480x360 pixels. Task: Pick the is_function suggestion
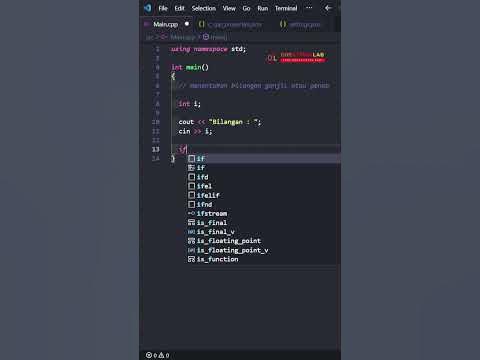[264, 259]
